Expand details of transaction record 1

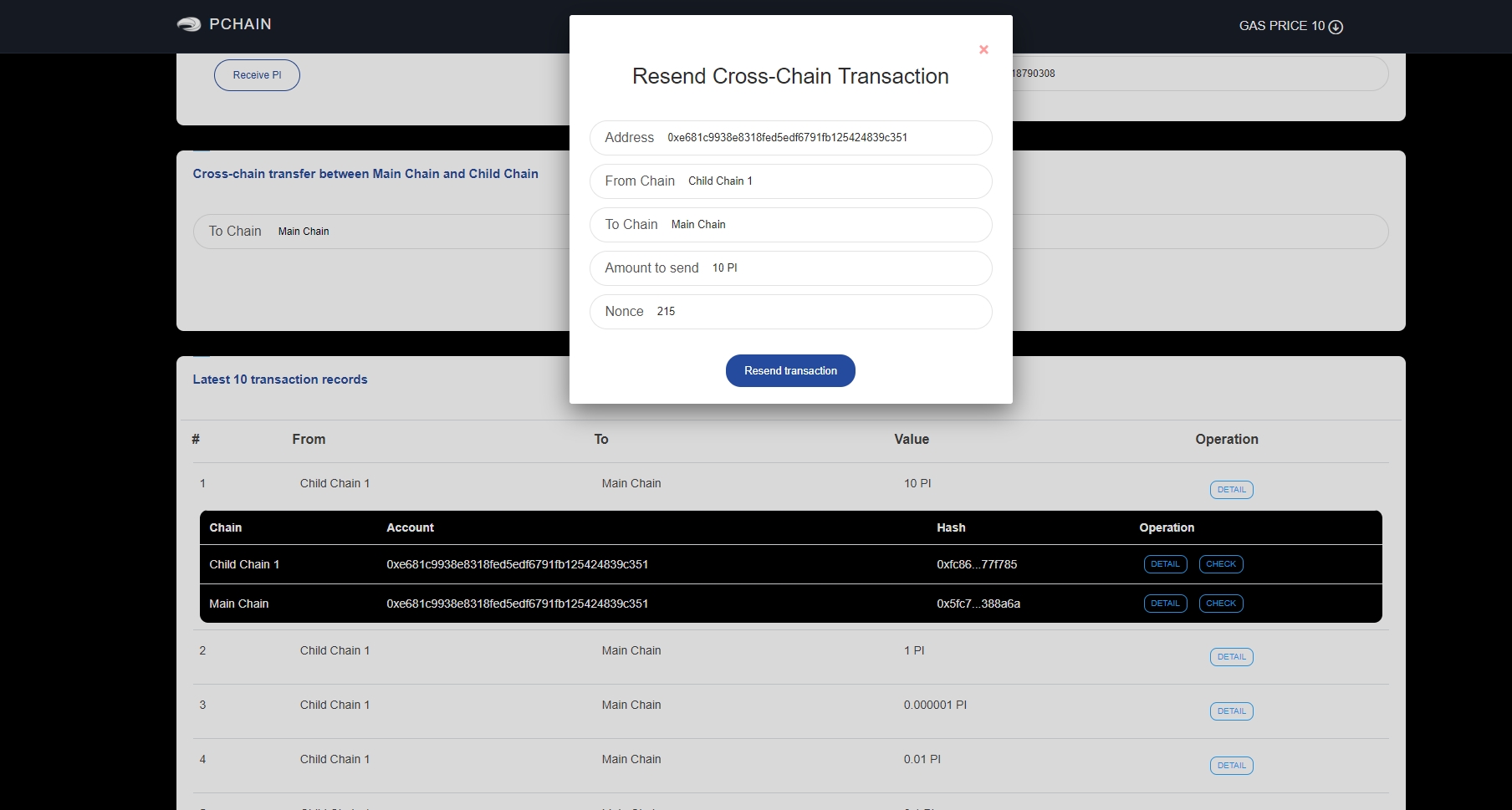pyautogui.click(x=1231, y=490)
